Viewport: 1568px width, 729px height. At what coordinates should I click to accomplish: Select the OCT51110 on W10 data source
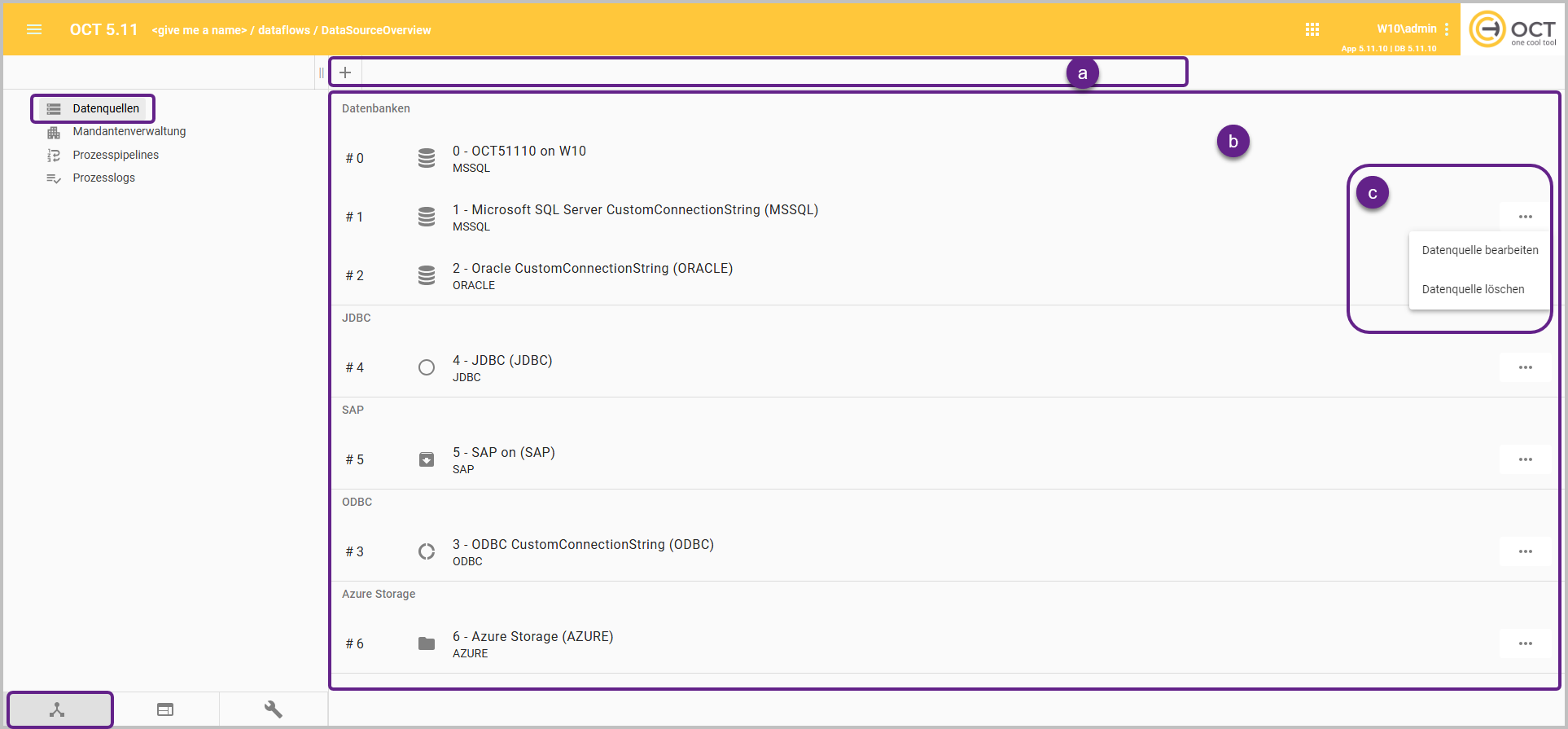click(x=519, y=152)
